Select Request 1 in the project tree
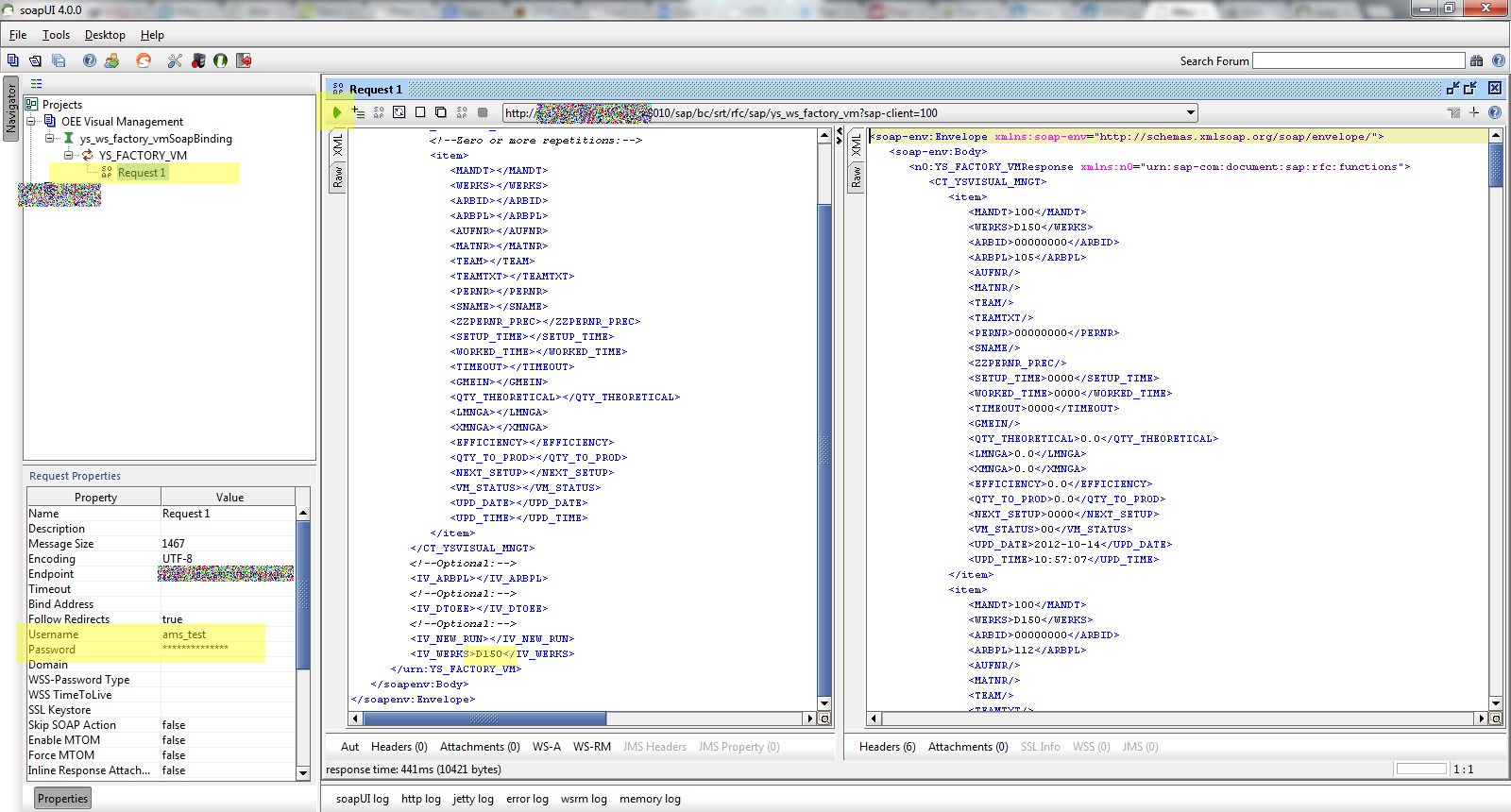 pyautogui.click(x=141, y=173)
